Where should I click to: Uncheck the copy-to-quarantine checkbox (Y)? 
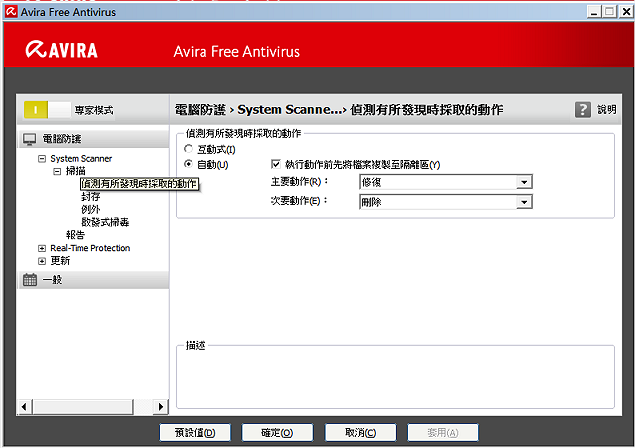[276, 164]
